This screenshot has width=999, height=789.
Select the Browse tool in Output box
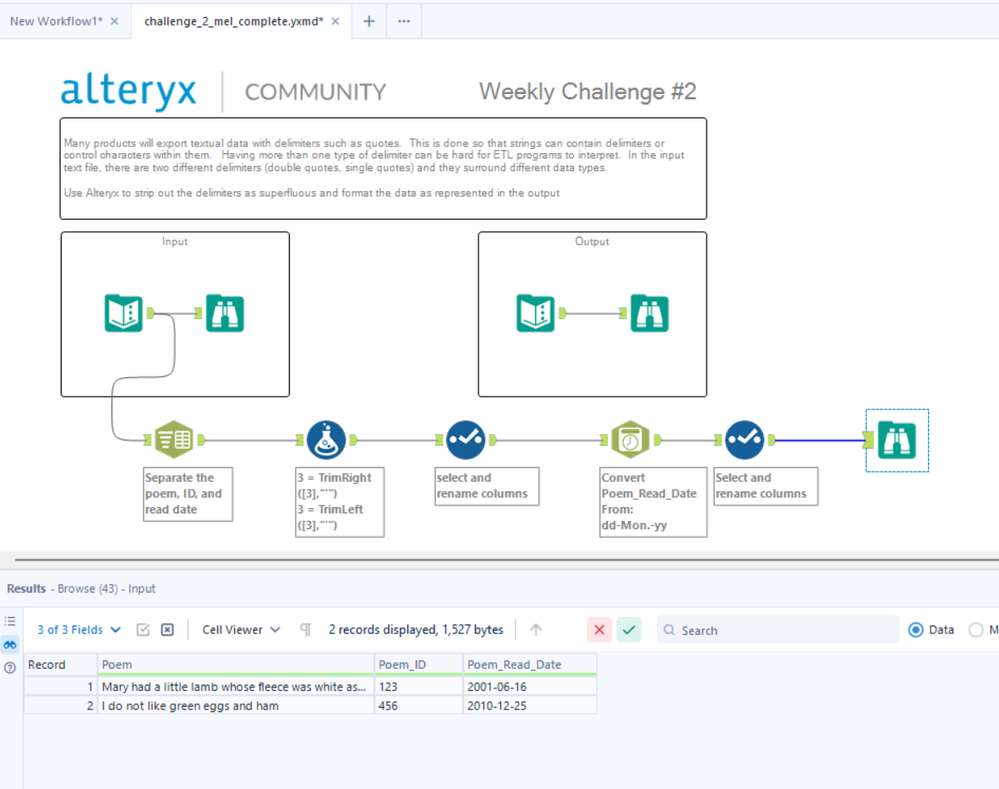[x=649, y=313]
